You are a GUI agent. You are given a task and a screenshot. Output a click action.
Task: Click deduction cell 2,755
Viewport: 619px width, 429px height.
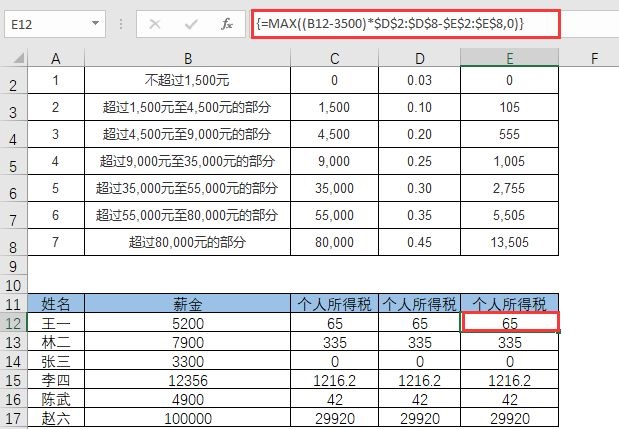click(509, 188)
